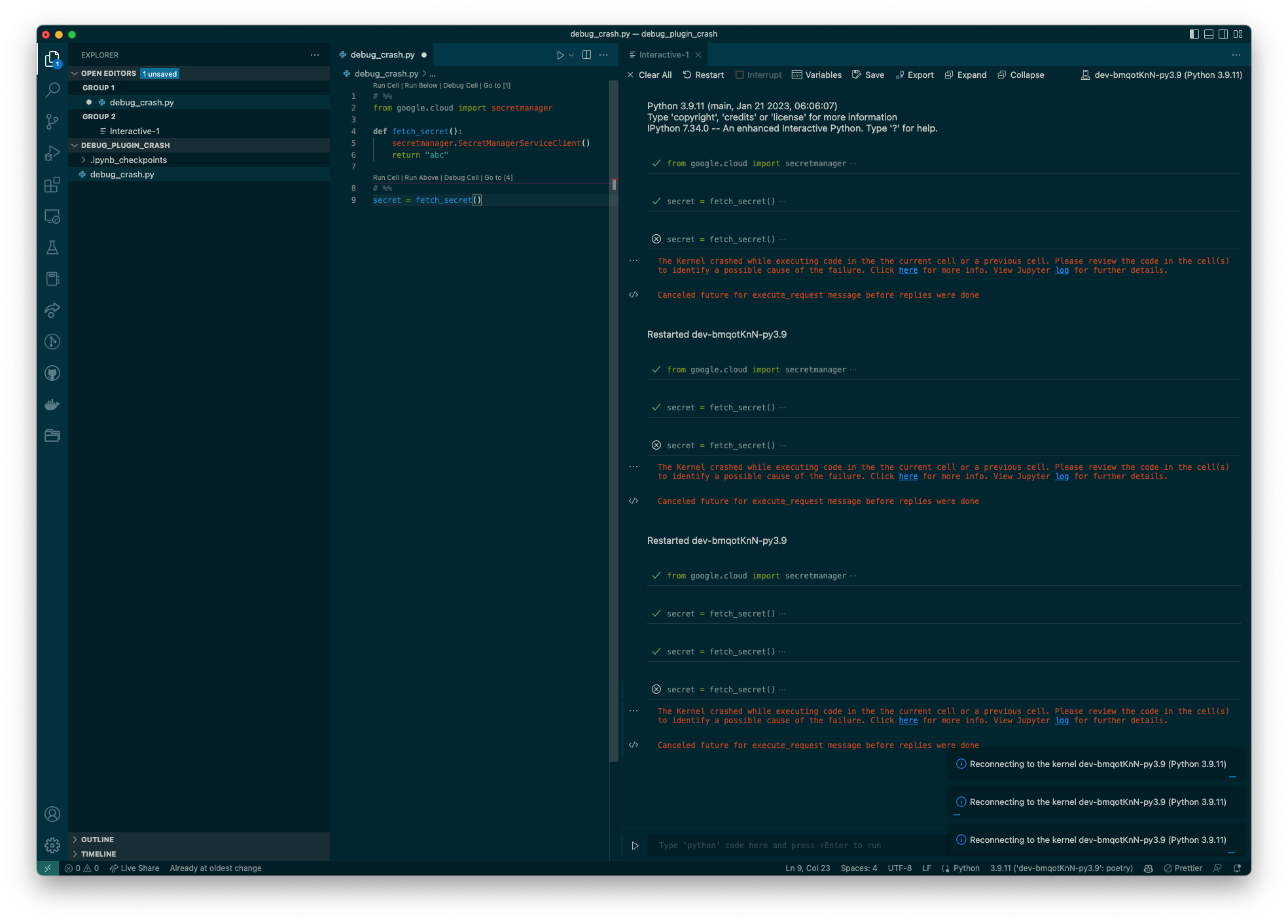This screenshot has width=1288, height=924.
Task: Click the kernel crash 'log' link
Action: [x=1062, y=270]
